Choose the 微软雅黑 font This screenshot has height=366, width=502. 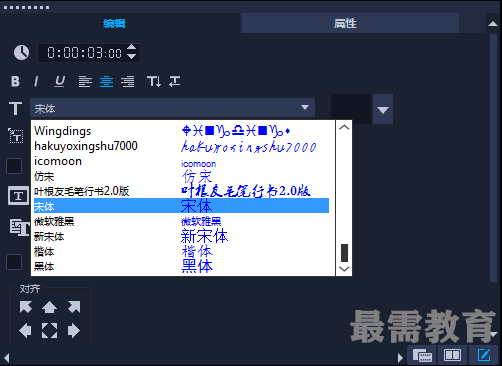click(181, 221)
